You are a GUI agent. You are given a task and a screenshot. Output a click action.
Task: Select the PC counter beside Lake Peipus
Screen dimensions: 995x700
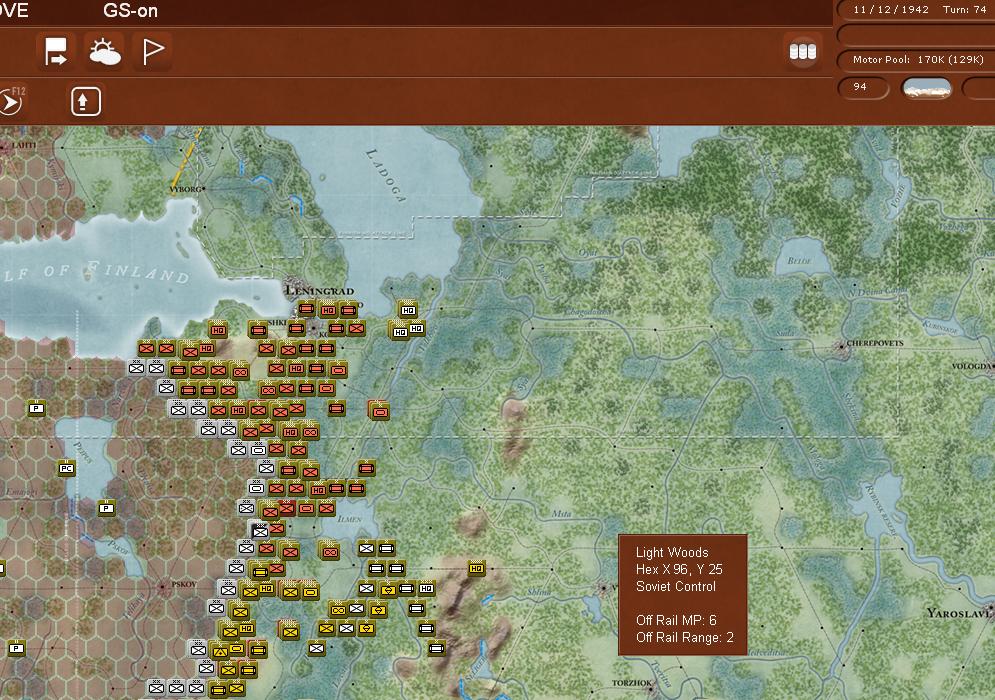tap(67, 469)
